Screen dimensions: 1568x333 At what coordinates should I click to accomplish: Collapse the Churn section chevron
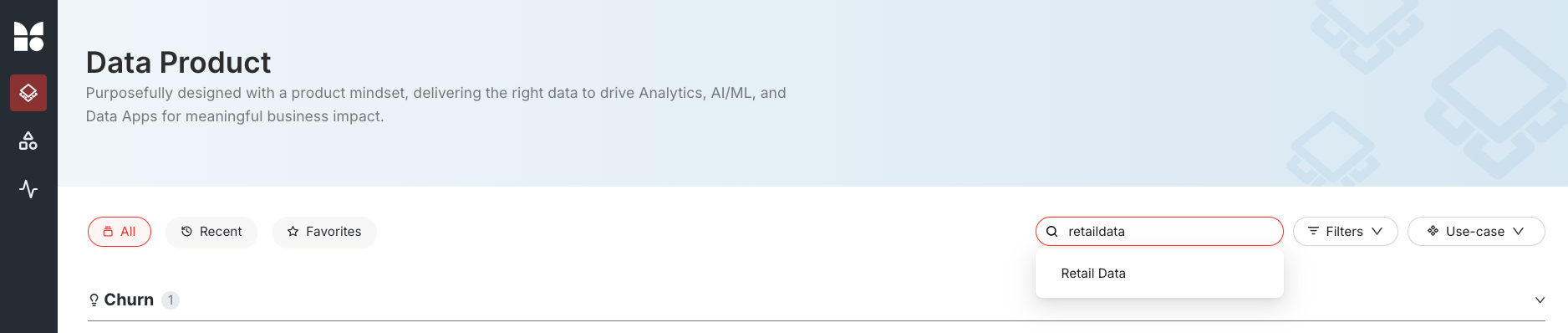pyautogui.click(x=1540, y=300)
